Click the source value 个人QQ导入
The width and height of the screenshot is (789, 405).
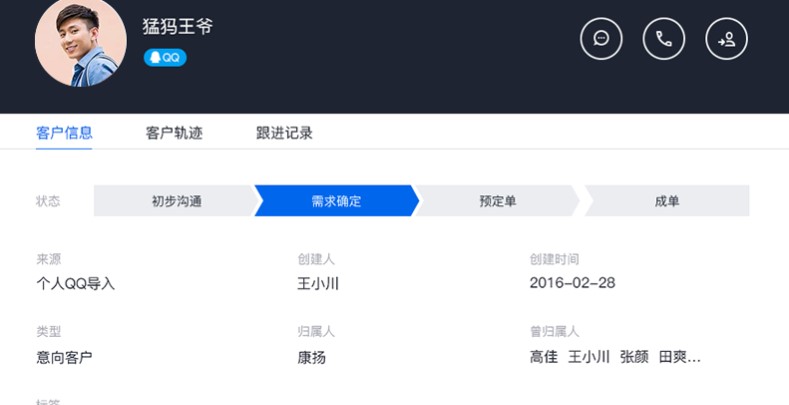point(76,283)
